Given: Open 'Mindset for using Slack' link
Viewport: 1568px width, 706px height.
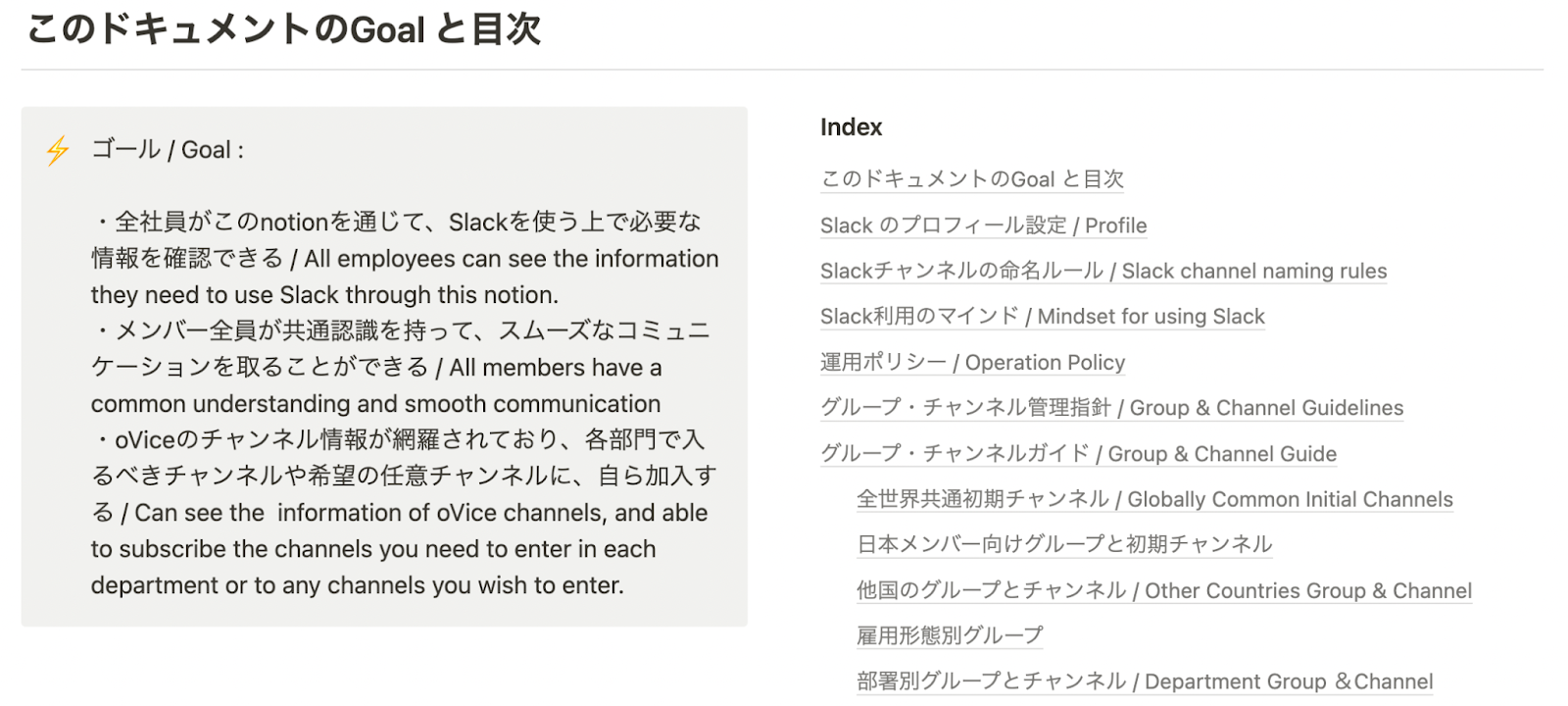Looking at the screenshot, I should (1042, 317).
